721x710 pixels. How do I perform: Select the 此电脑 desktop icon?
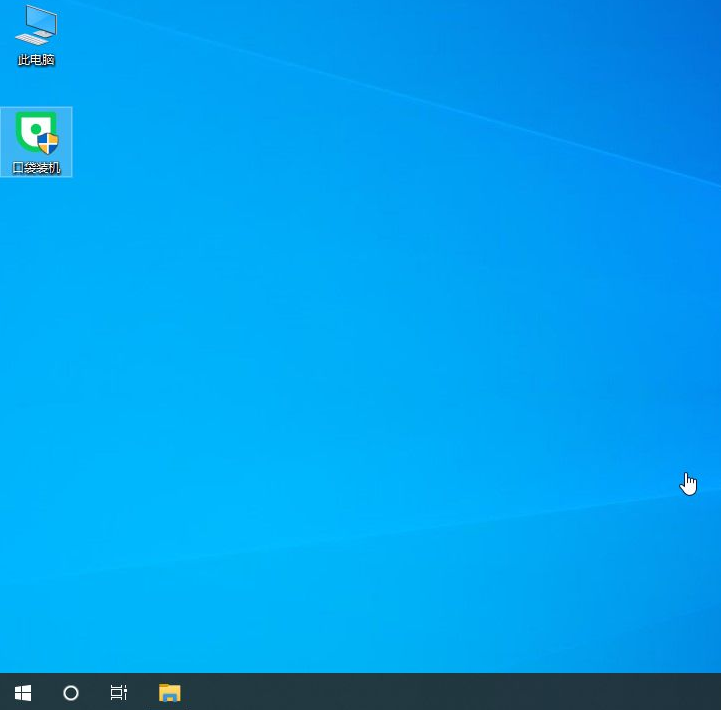pyautogui.click(x=36, y=35)
